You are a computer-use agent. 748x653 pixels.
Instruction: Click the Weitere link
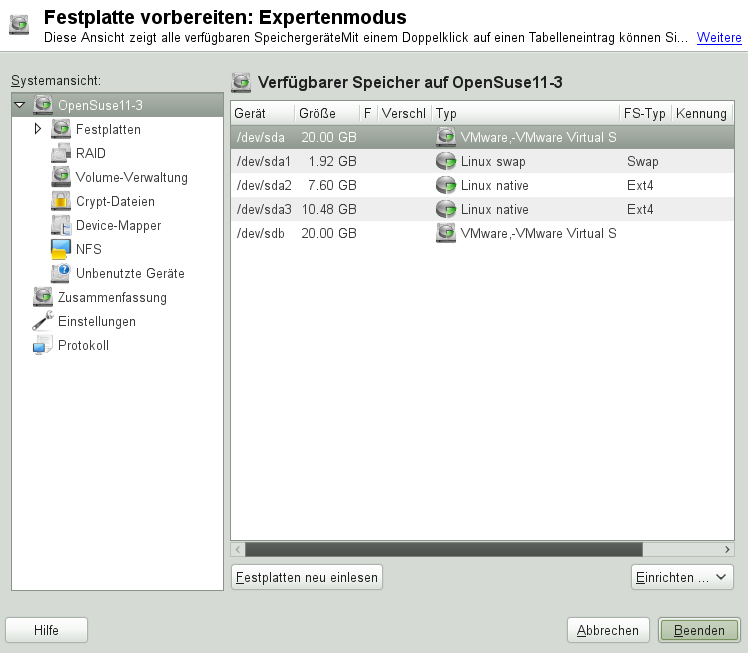[719, 37]
